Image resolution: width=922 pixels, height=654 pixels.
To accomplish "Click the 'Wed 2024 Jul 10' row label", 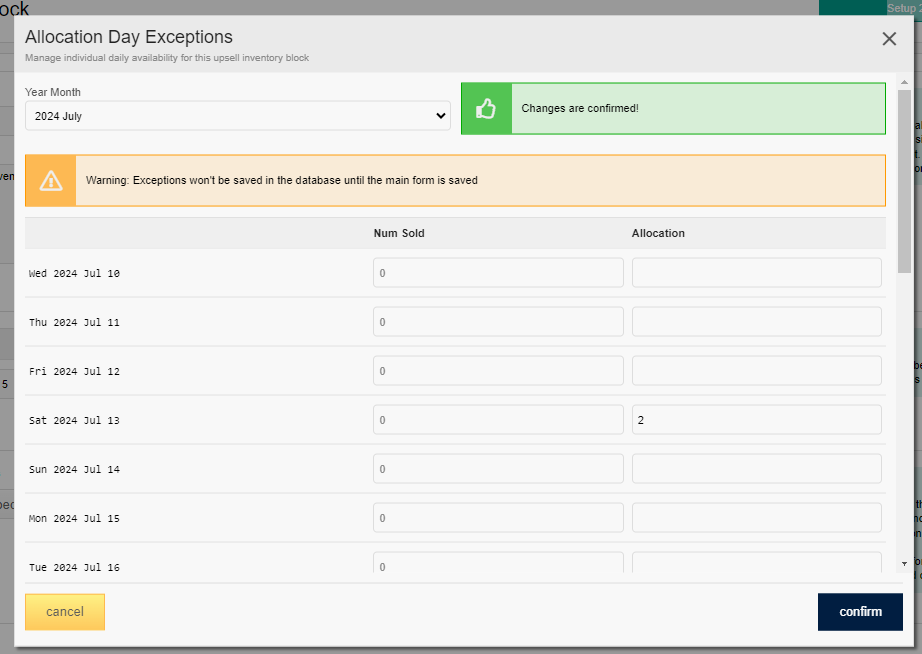I will (x=74, y=273).
